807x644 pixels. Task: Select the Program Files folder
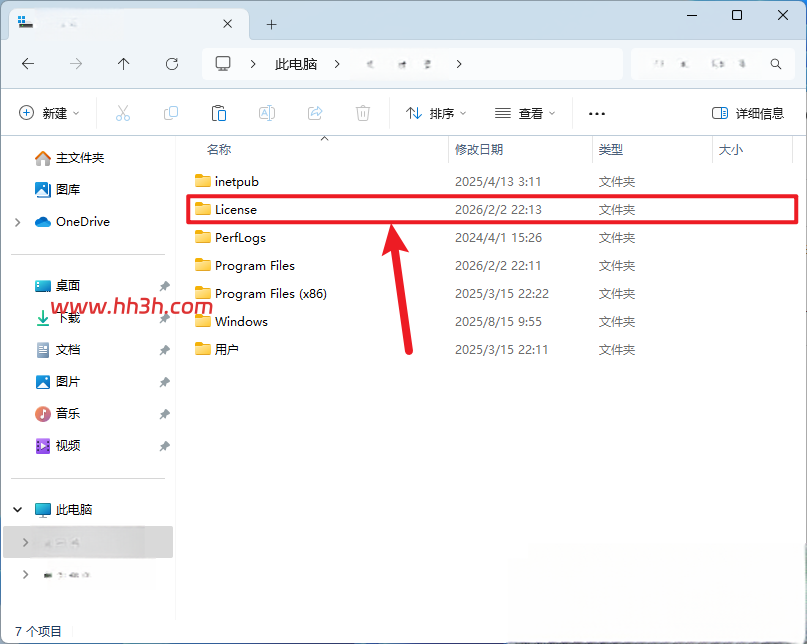(492, 265)
